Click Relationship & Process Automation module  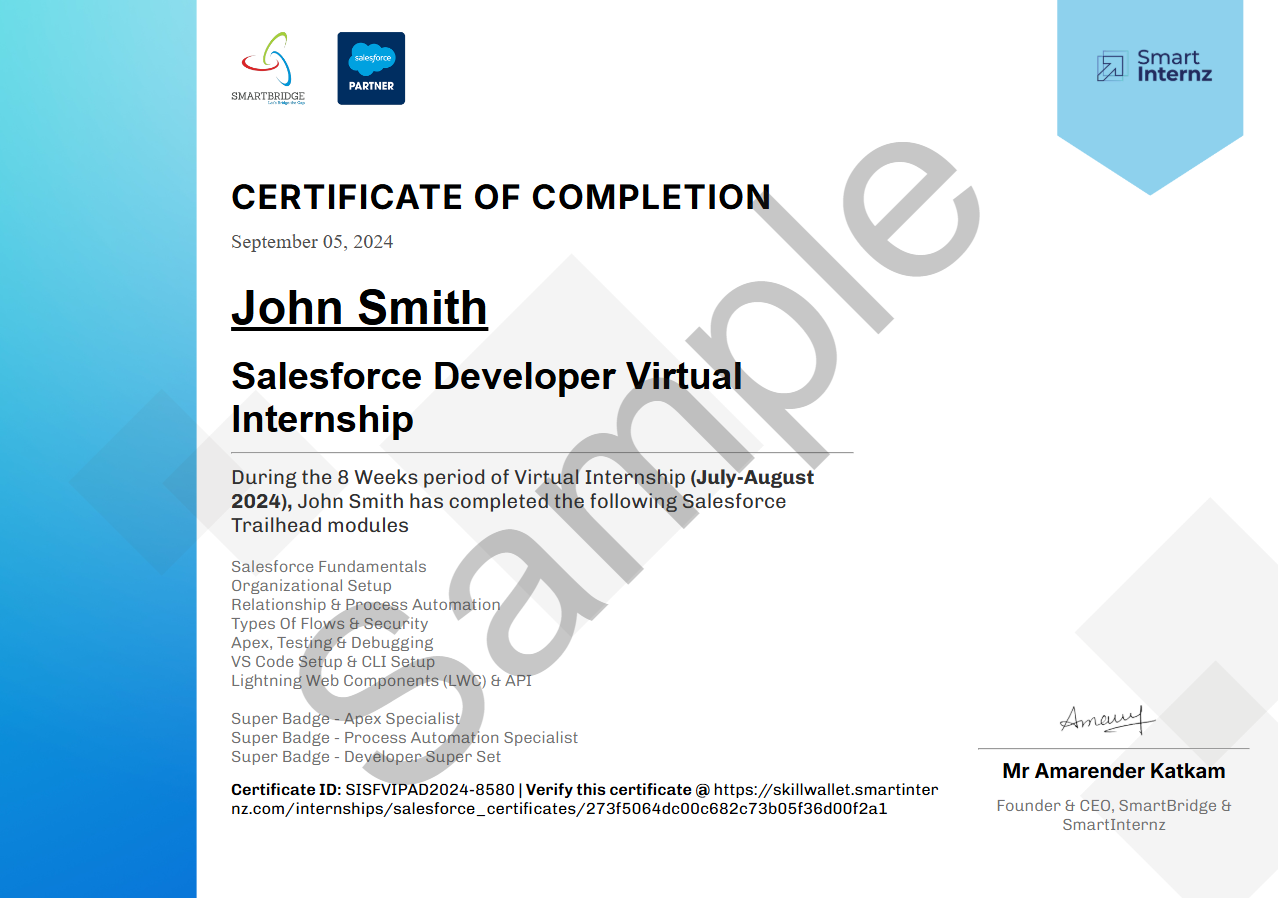coord(365,605)
